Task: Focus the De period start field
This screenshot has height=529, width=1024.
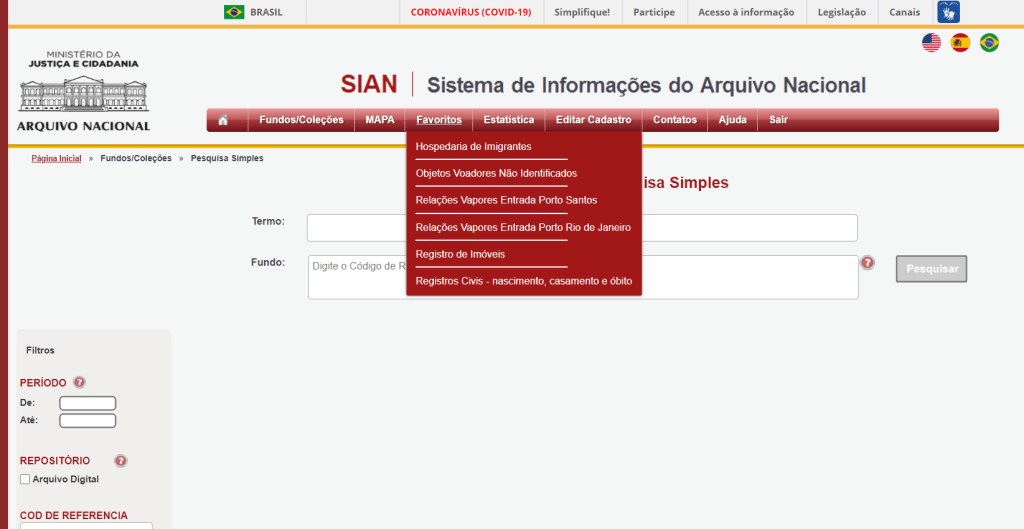Action: tap(87, 403)
